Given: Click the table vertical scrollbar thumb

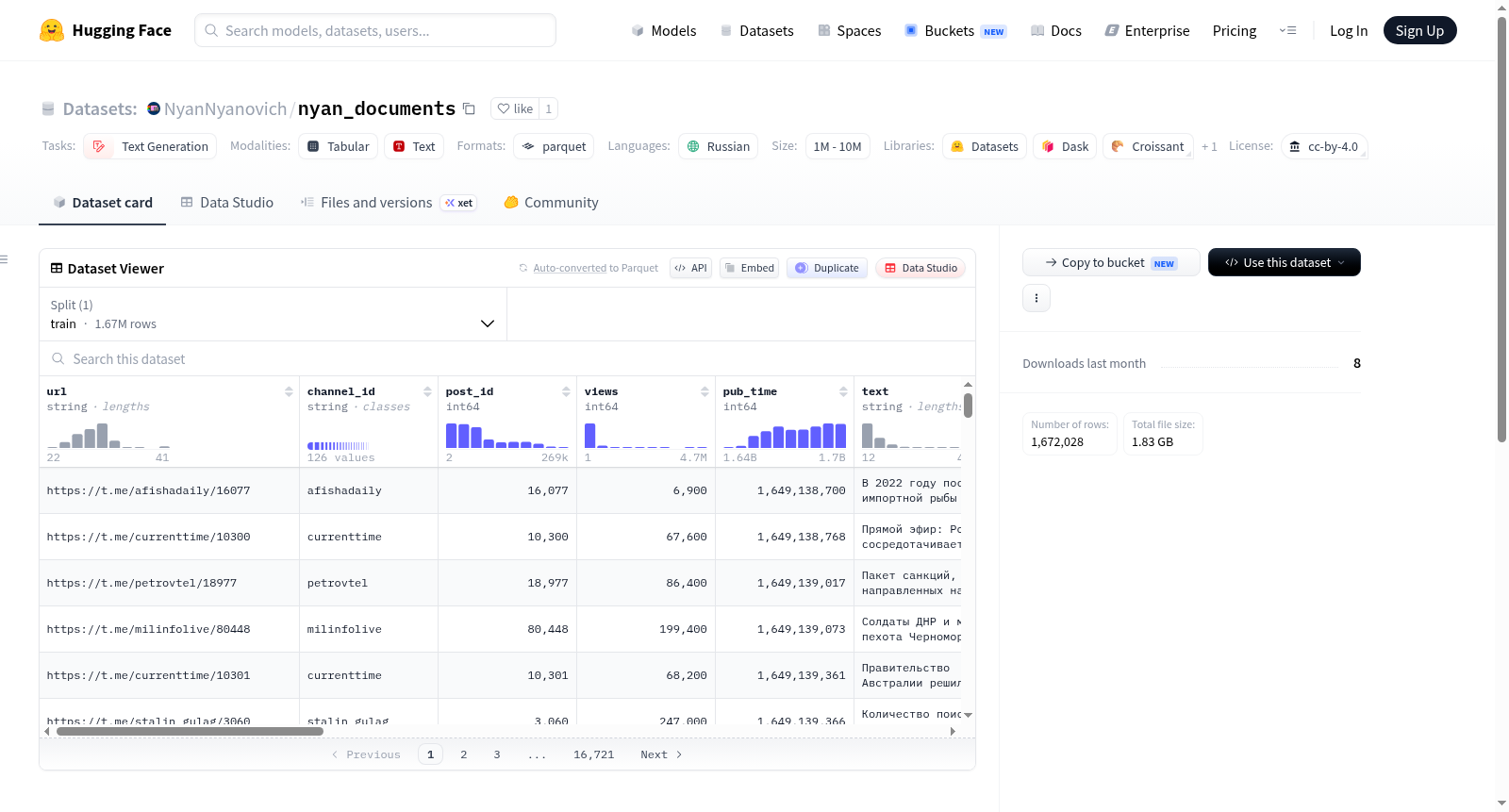Looking at the screenshot, I should click(x=968, y=406).
